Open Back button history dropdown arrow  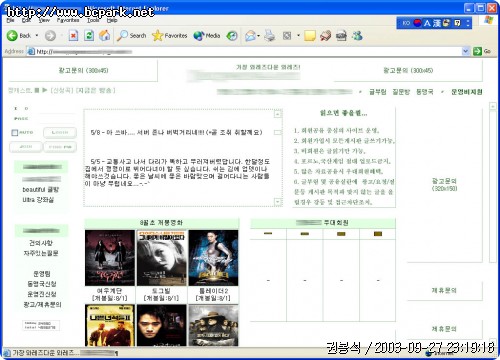[x=37, y=35]
